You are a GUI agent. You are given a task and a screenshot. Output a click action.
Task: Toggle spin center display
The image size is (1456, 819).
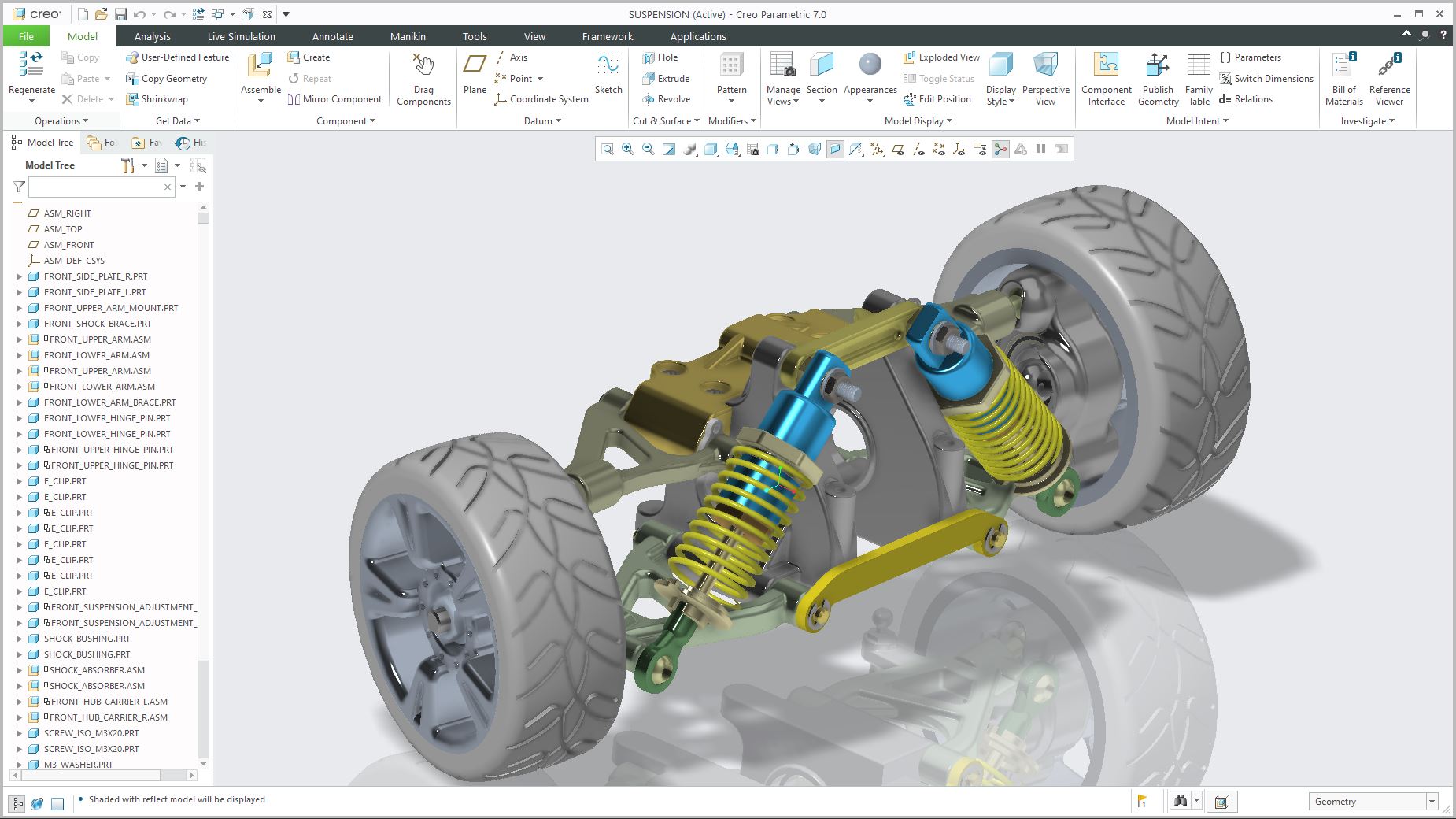coord(1000,149)
